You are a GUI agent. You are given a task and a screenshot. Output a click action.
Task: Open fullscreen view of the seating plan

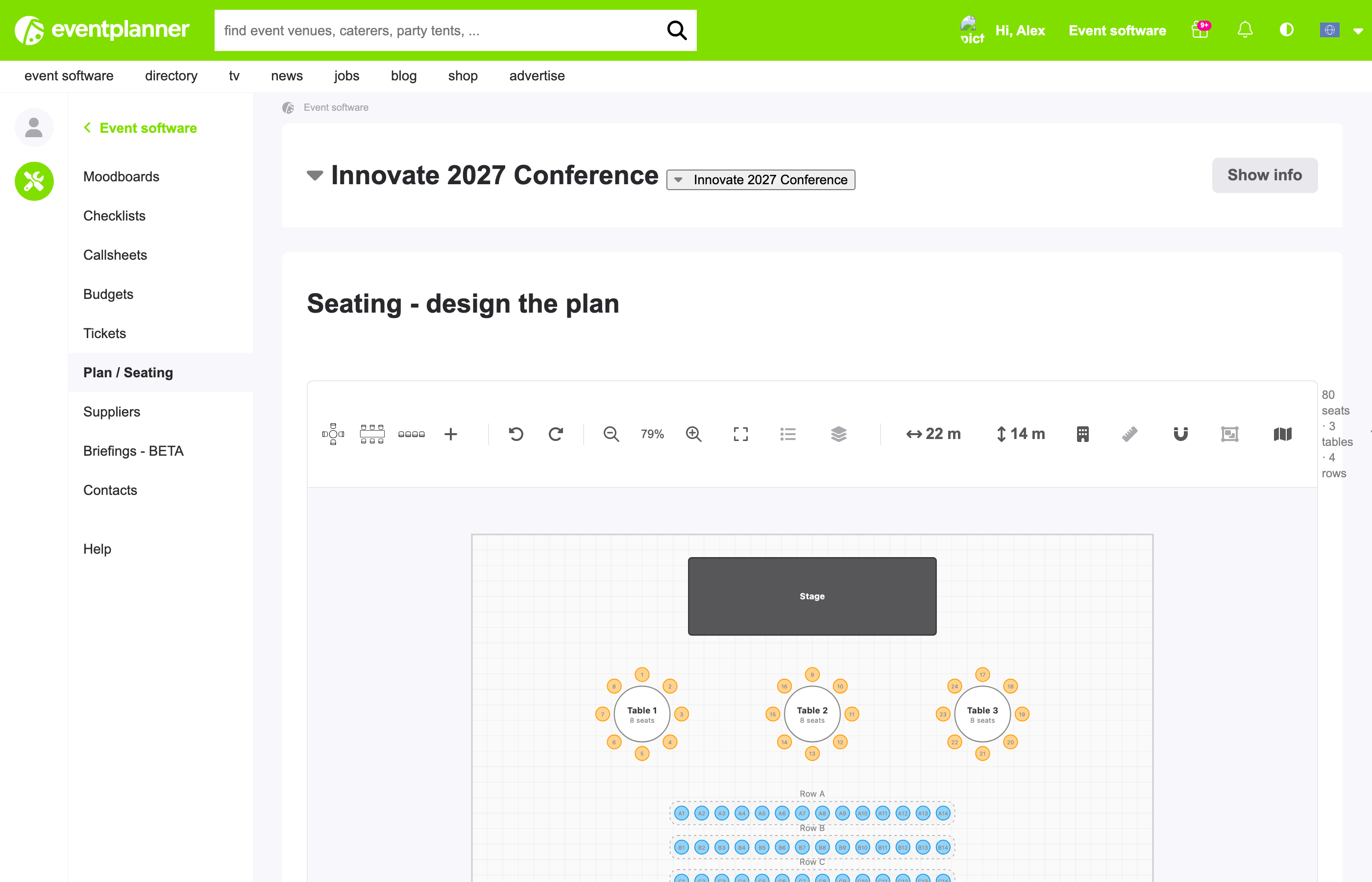click(x=740, y=434)
